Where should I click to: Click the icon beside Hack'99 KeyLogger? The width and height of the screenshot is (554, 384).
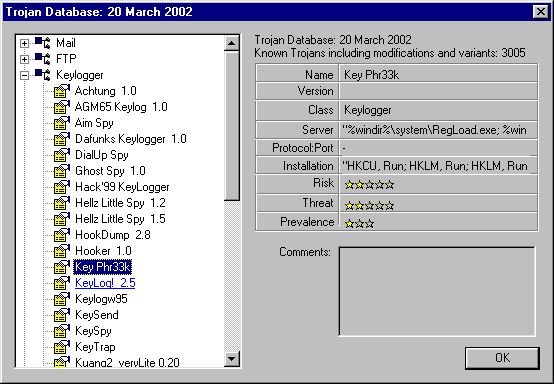tap(62, 187)
